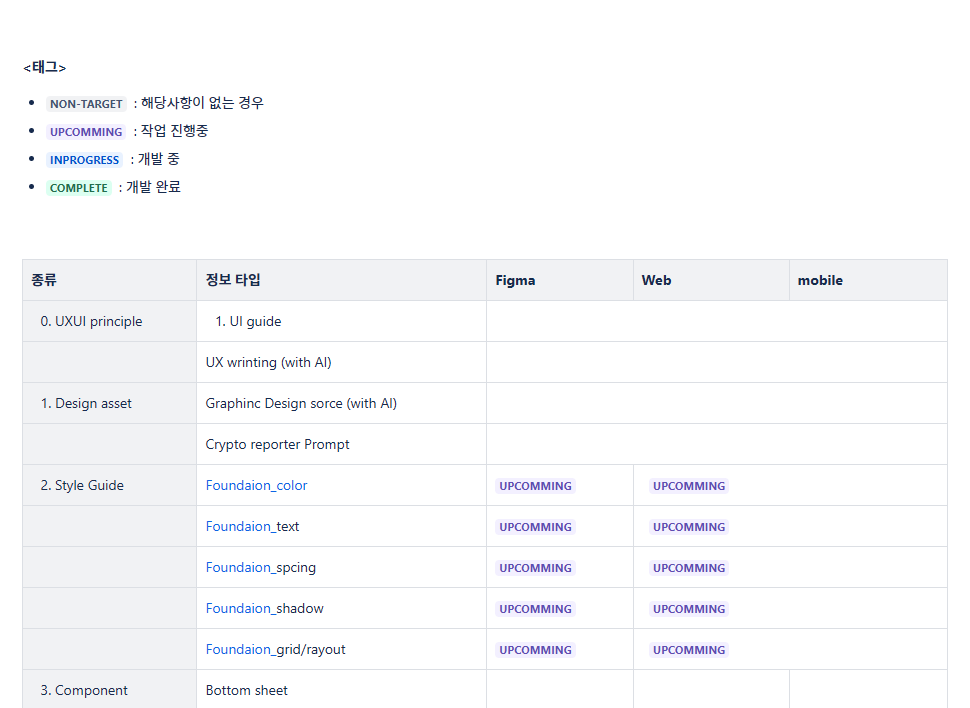Select the mobile column header
The width and height of the screenshot is (970, 708).
click(x=820, y=280)
